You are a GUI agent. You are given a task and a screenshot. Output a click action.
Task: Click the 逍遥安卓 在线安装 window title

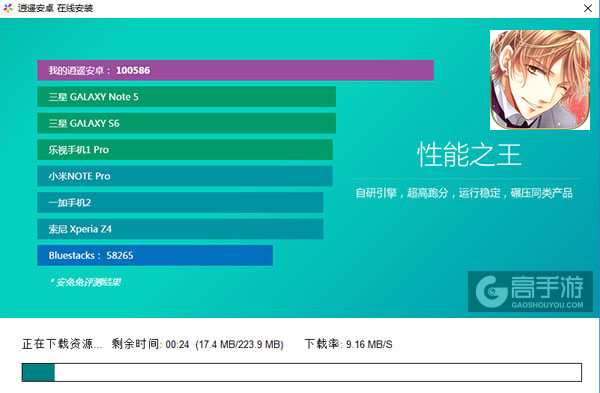pos(55,8)
